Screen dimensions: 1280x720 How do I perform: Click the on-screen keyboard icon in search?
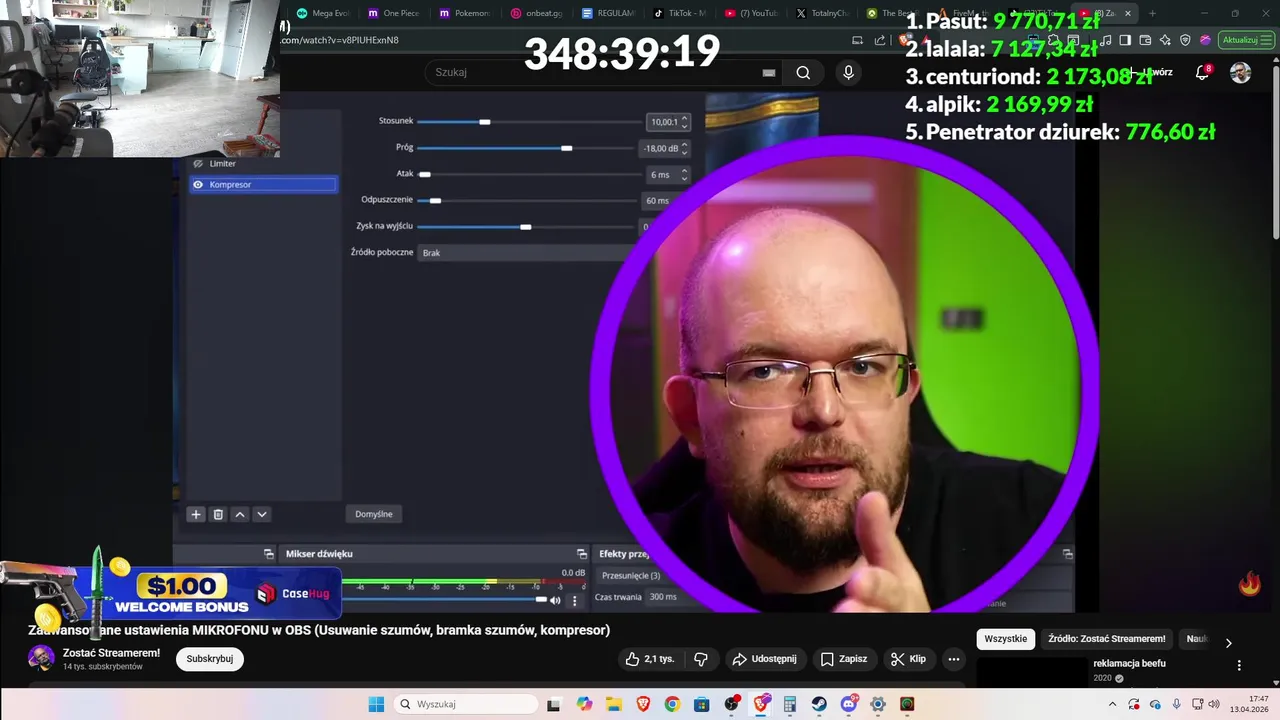coord(768,72)
